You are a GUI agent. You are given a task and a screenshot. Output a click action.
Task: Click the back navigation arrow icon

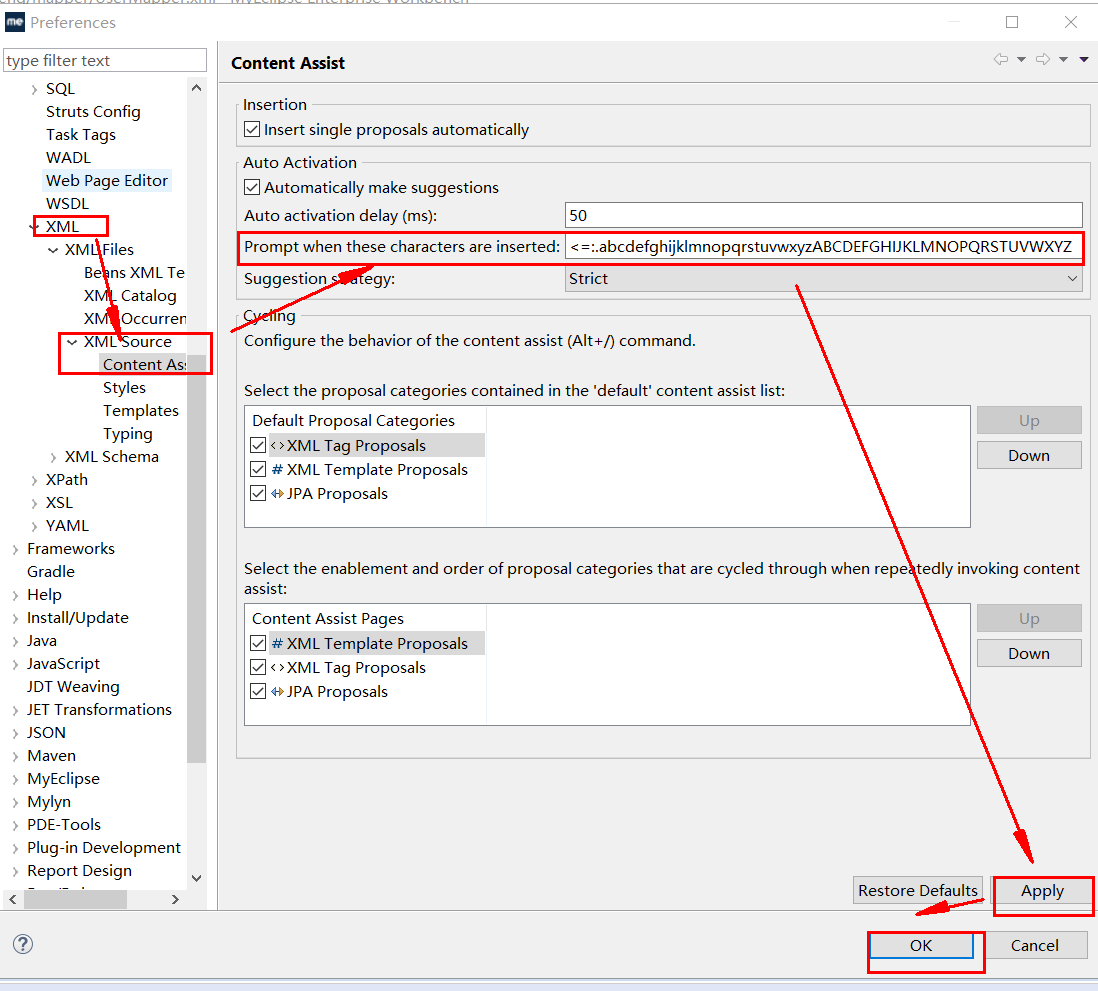1001,59
